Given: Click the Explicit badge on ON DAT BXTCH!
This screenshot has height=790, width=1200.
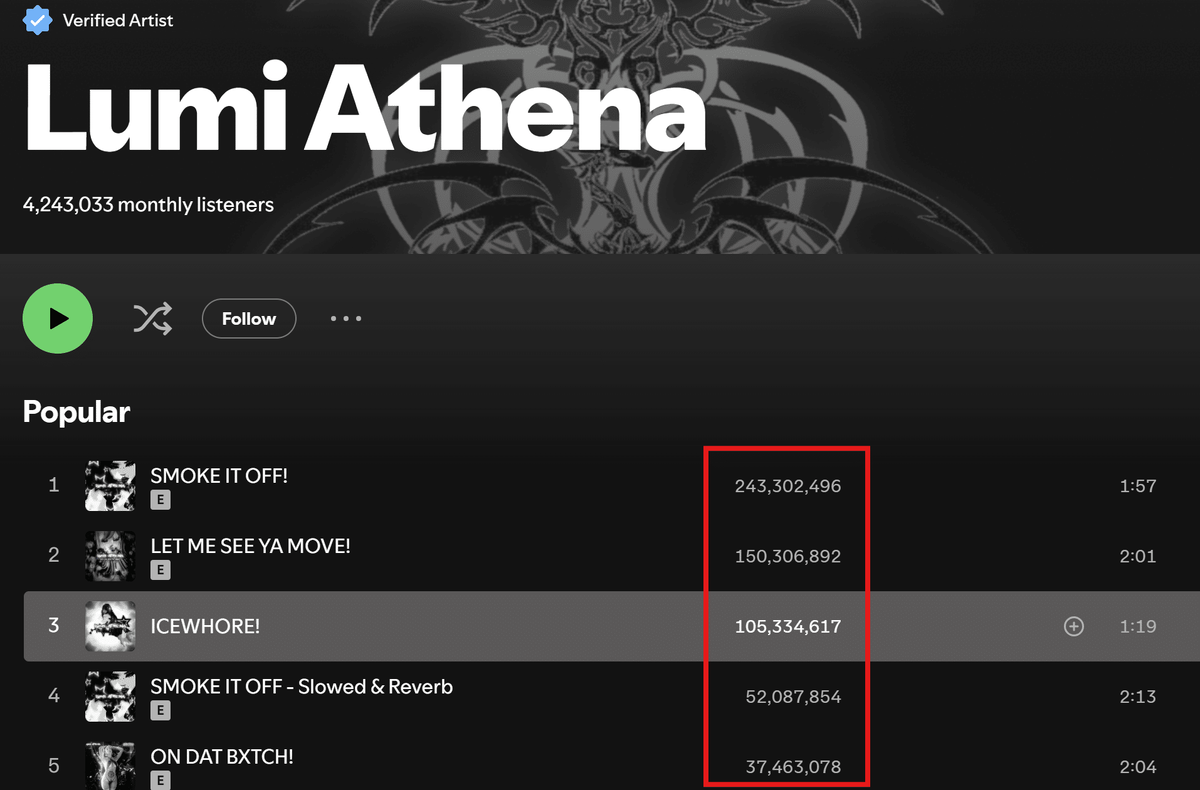Looking at the screenshot, I should [160, 779].
